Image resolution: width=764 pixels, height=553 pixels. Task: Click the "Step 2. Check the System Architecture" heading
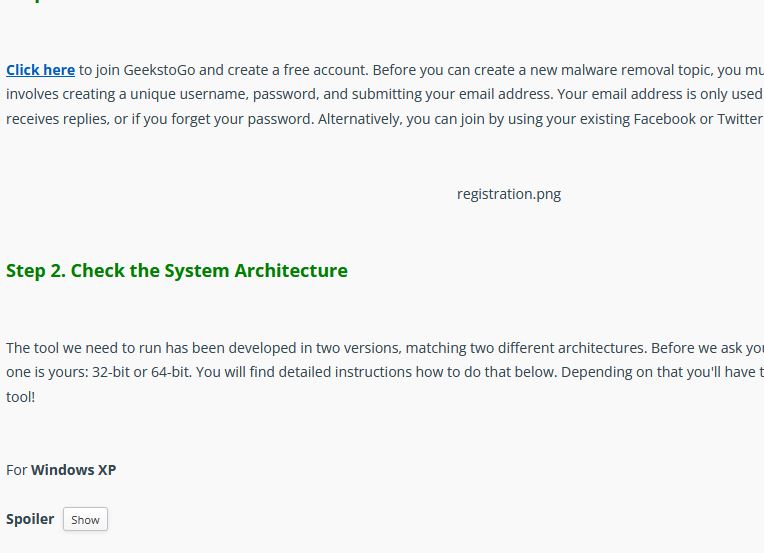[177, 270]
